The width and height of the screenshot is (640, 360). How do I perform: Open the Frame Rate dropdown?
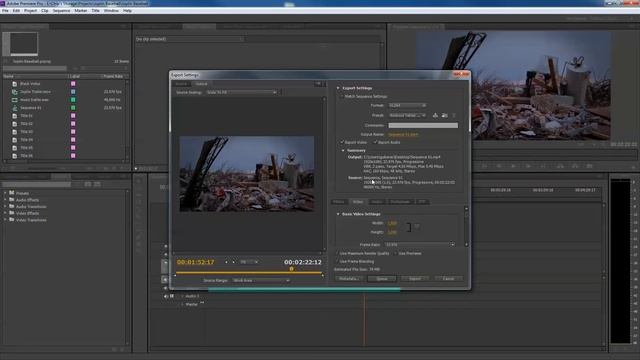point(420,244)
